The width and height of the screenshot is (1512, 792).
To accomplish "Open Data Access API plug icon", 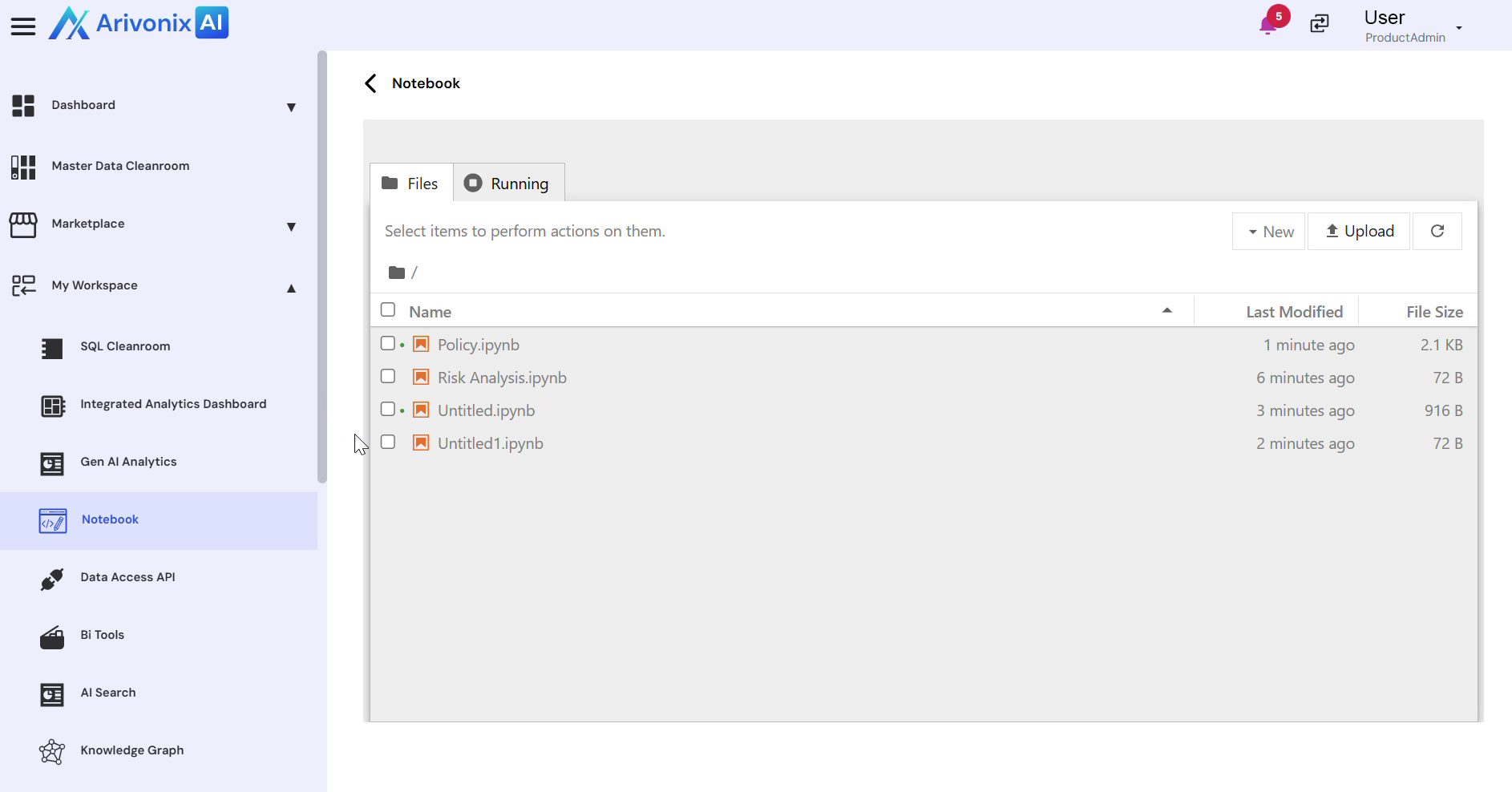I will [52, 578].
